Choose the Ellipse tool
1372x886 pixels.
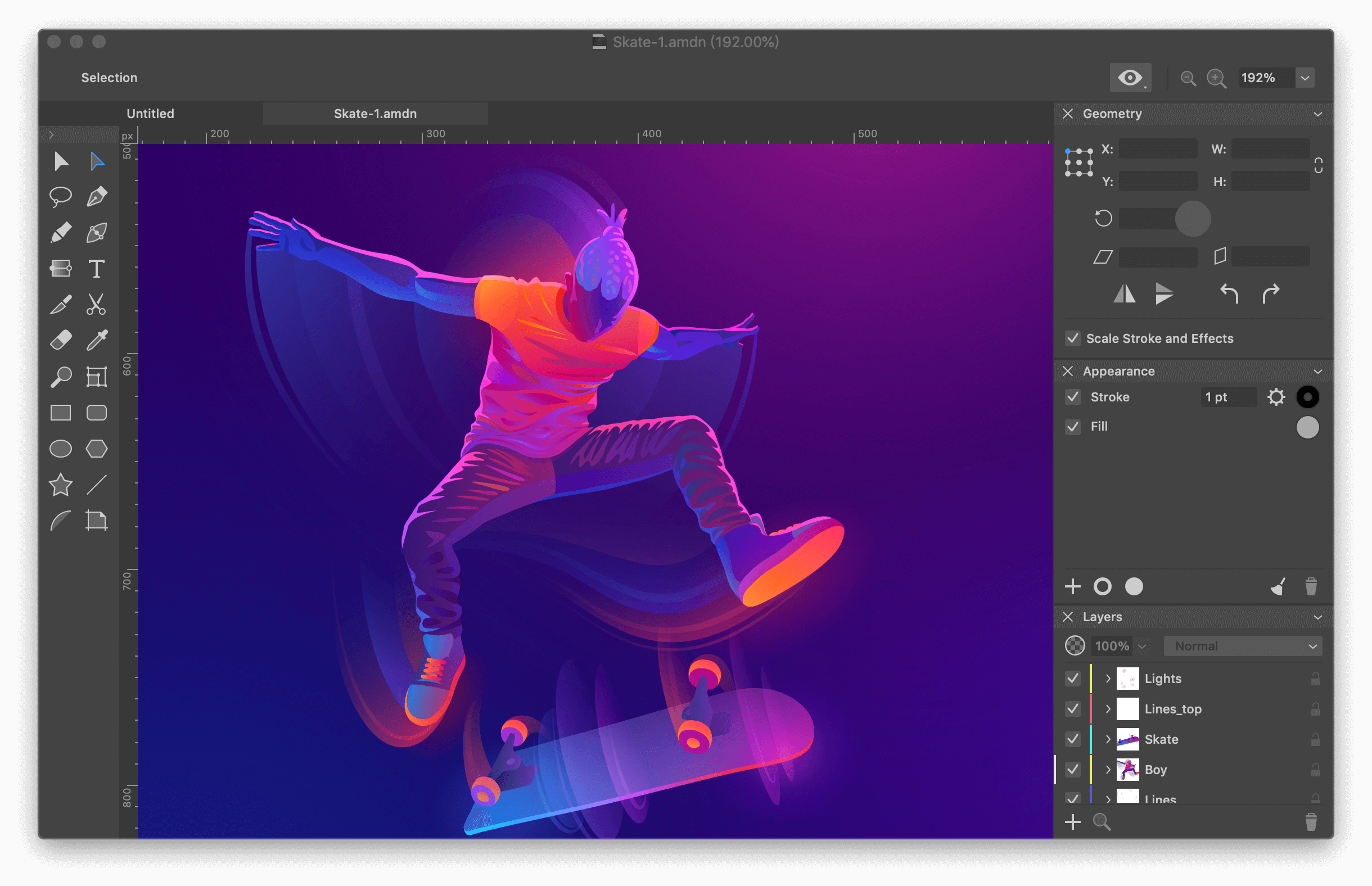[60, 449]
